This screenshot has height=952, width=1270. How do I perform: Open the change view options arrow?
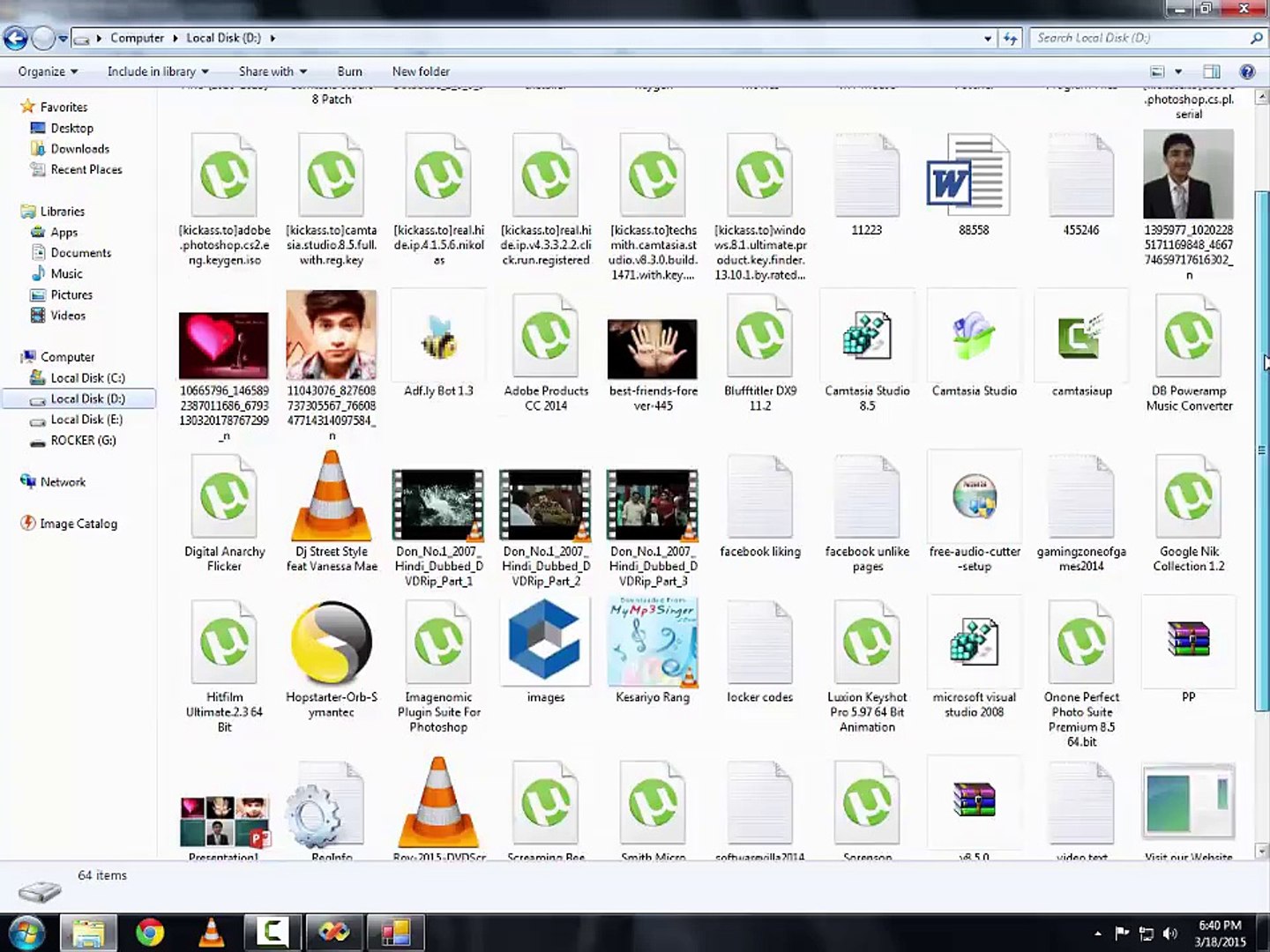pyautogui.click(x=1178, y=71)
